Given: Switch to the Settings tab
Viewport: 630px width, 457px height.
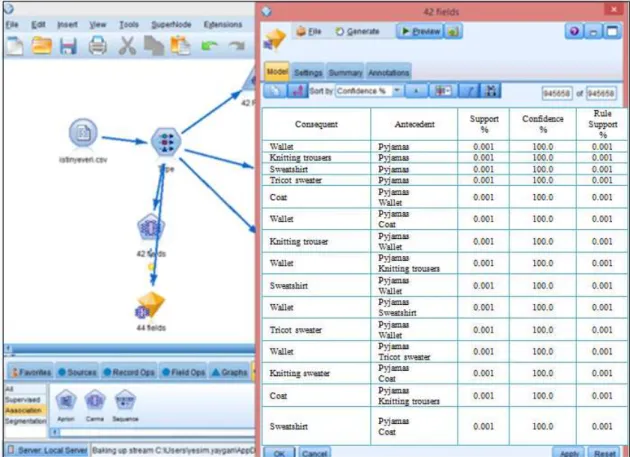Looking at the screenshot, I should click(308, 72).
